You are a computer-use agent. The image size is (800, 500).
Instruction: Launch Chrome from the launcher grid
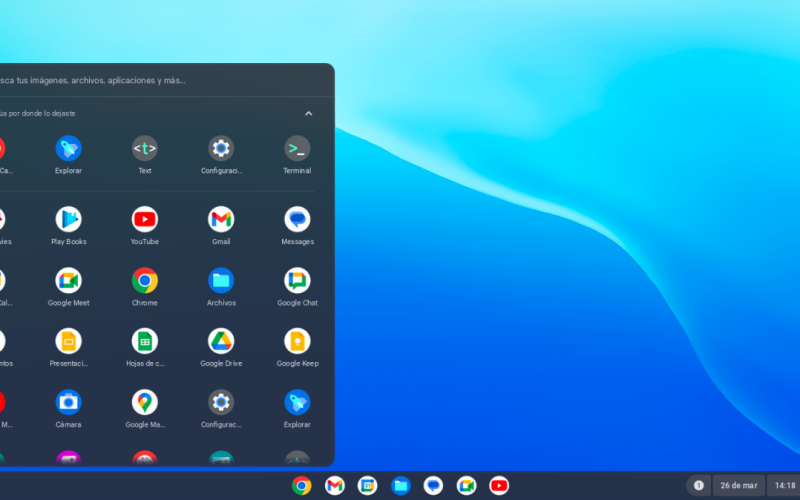pyautogui.click(x=144, y=280)
